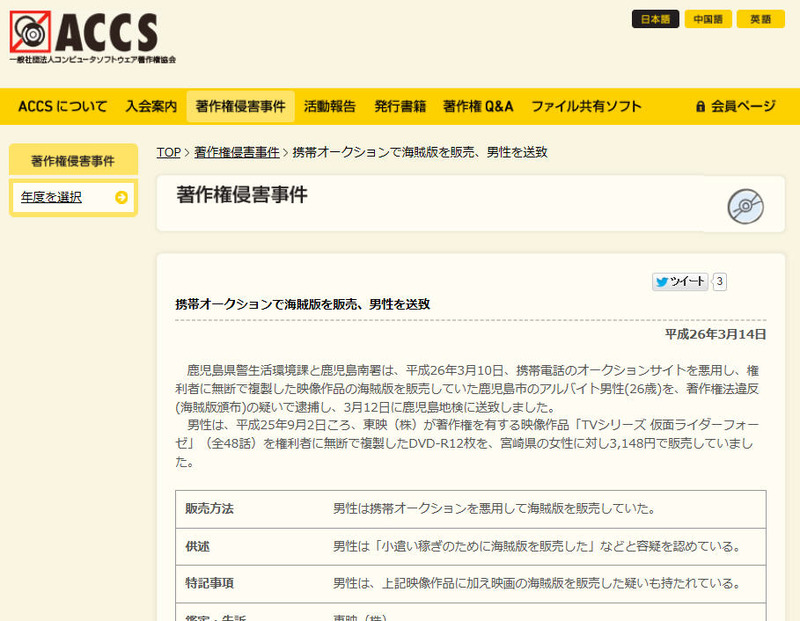Go to the 活動報告 section
The width and height of the screenshot is (800, 621).
click(329, 107)
